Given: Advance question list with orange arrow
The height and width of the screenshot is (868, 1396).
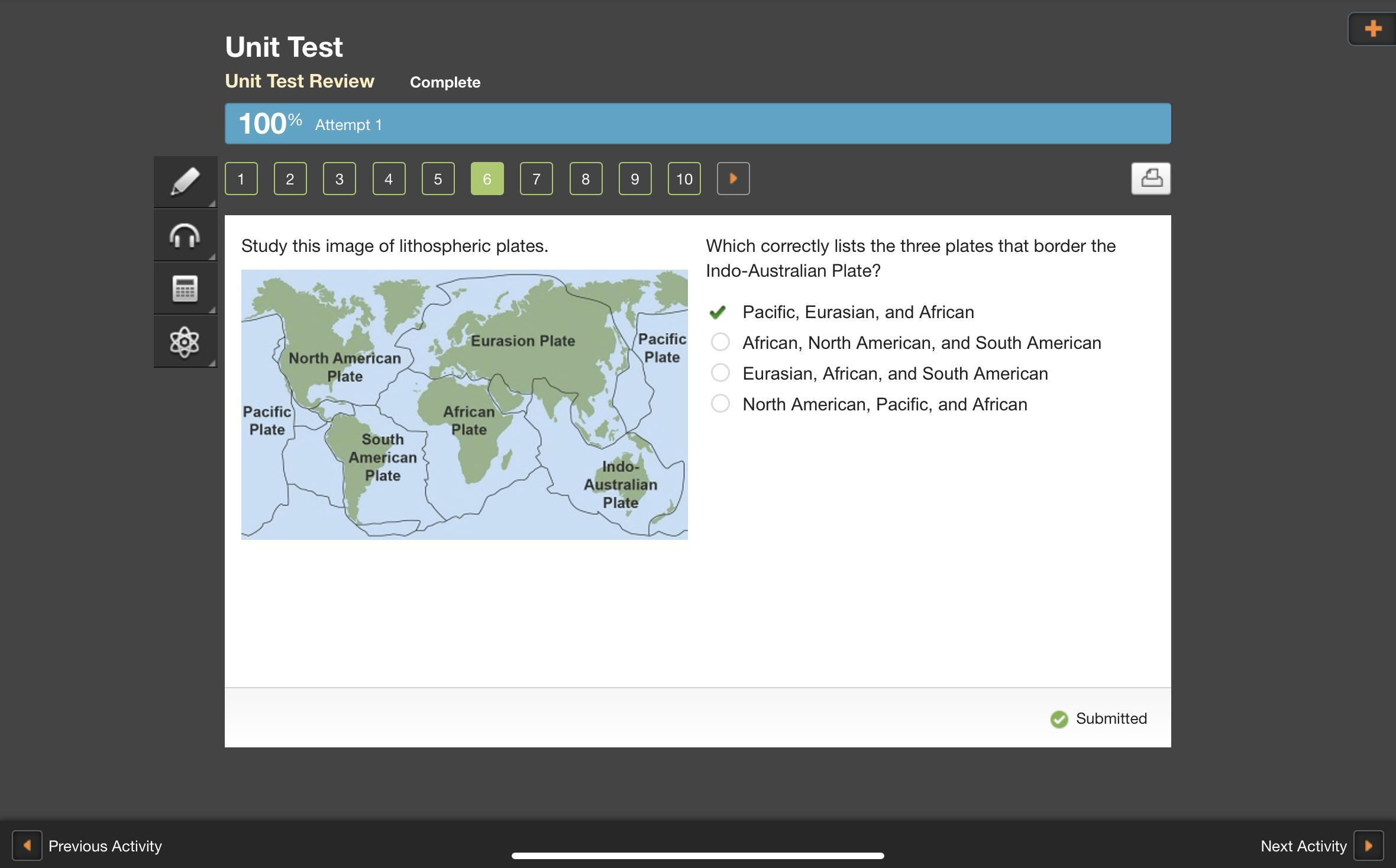Looking at the screenshot, I should (x=733, y=178).
